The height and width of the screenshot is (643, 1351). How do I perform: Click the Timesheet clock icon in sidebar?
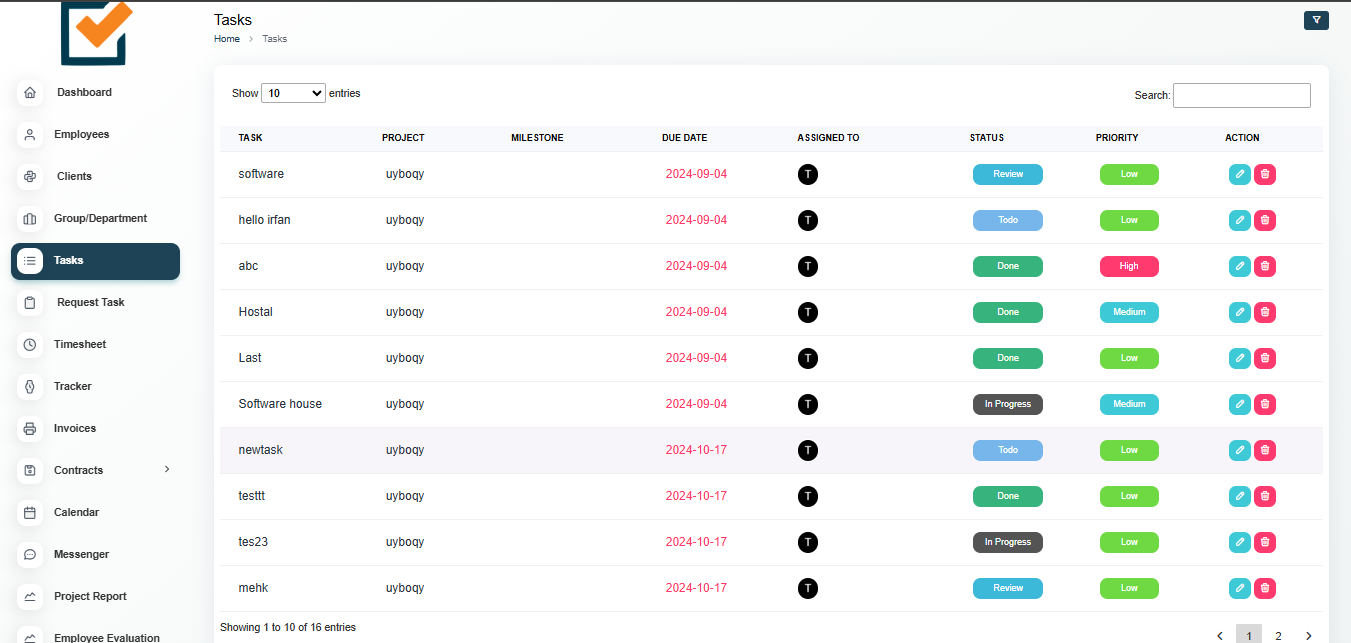[30, 344]
